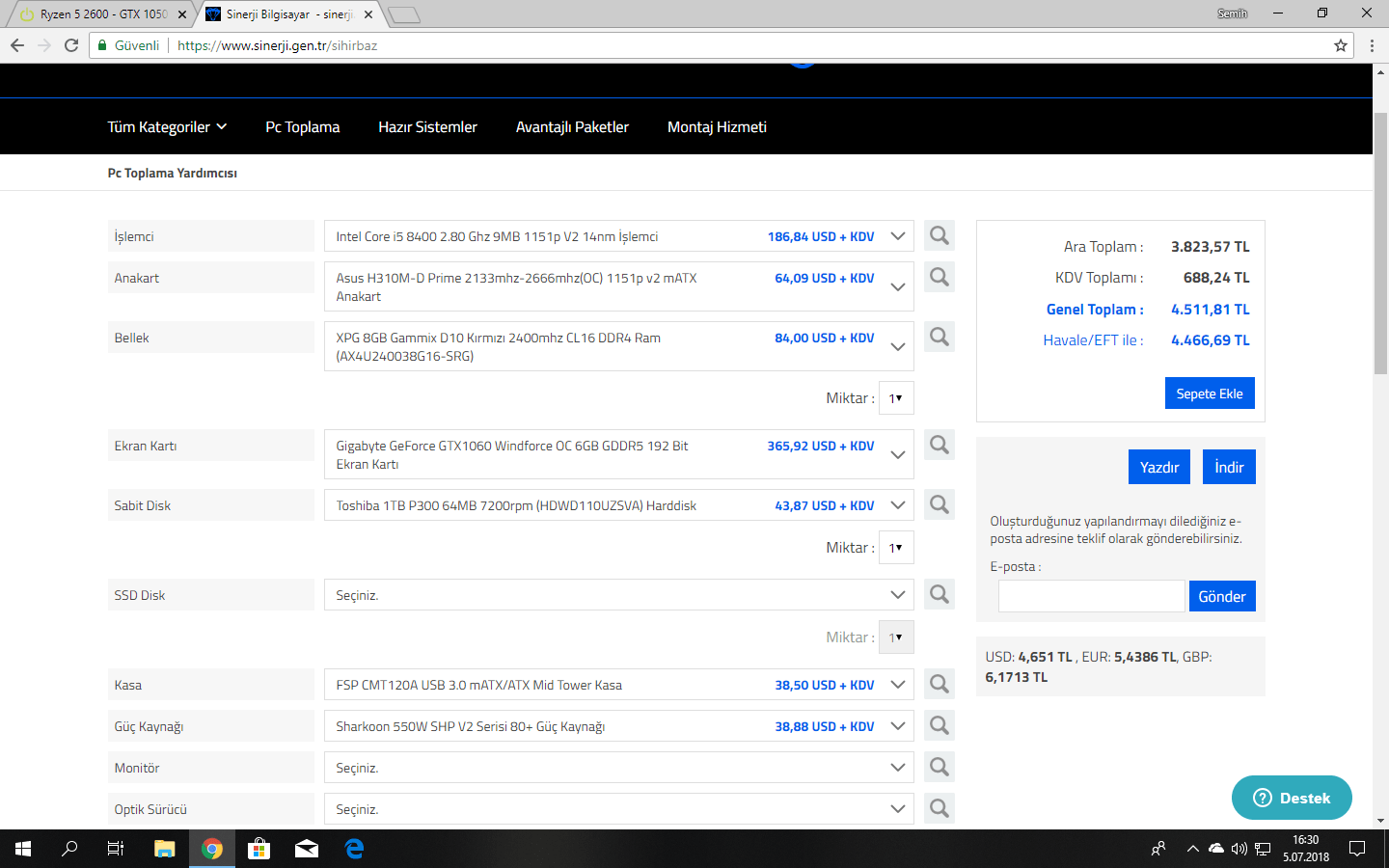The height and width of the screenshot is (868, 1389).
Task: Click the 'Ara Toplam :' label
Action: (x=1103, y=247)
